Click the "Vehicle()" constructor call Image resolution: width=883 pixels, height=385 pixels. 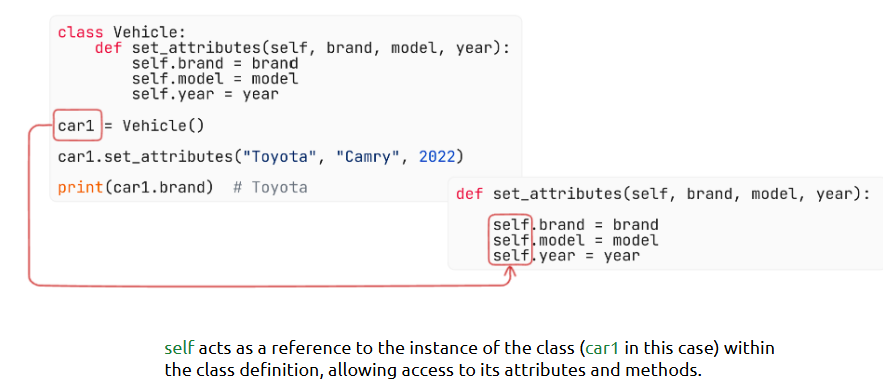(163, 125)
